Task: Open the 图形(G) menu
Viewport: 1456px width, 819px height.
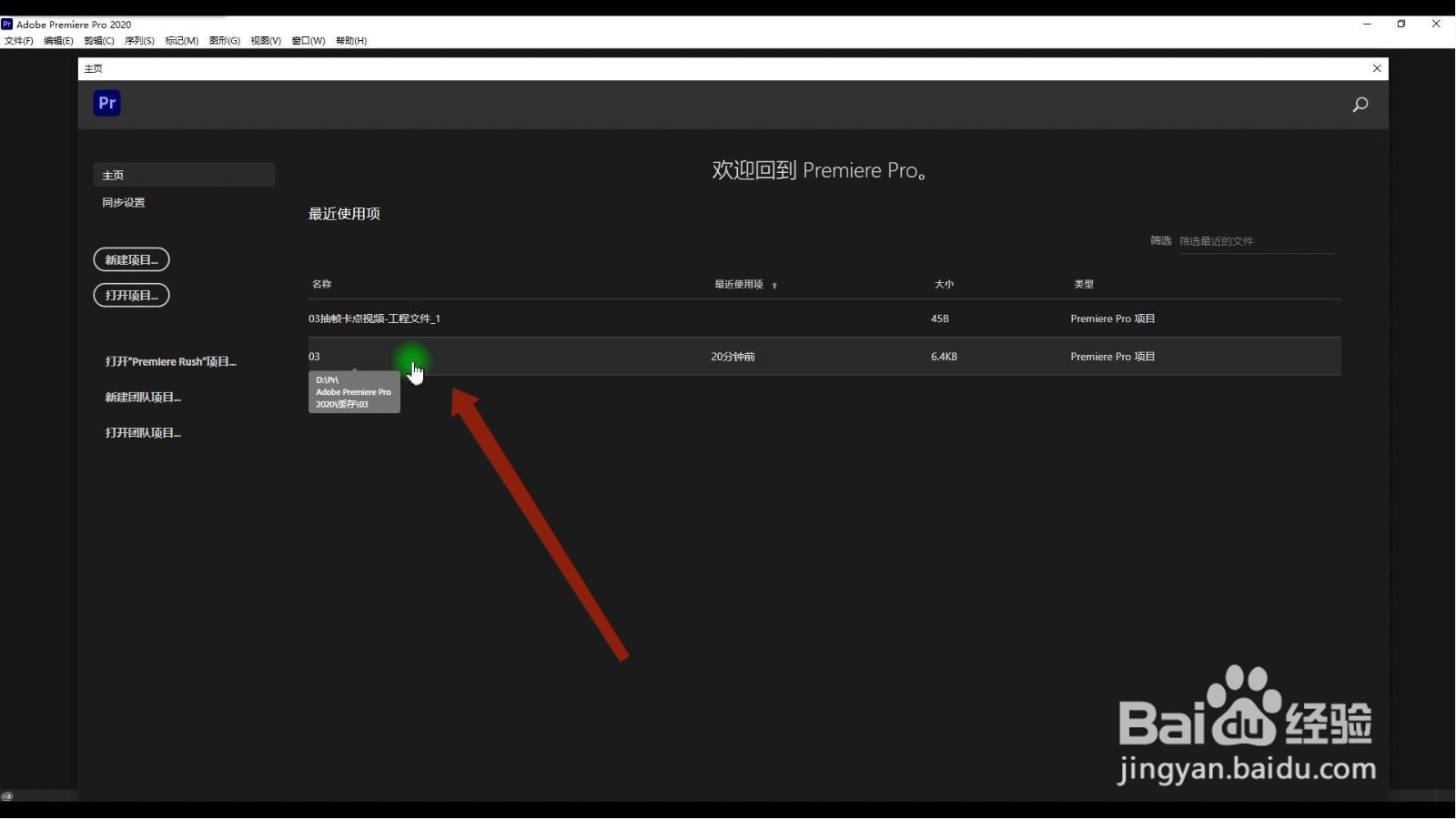Action: pos(225,41)
